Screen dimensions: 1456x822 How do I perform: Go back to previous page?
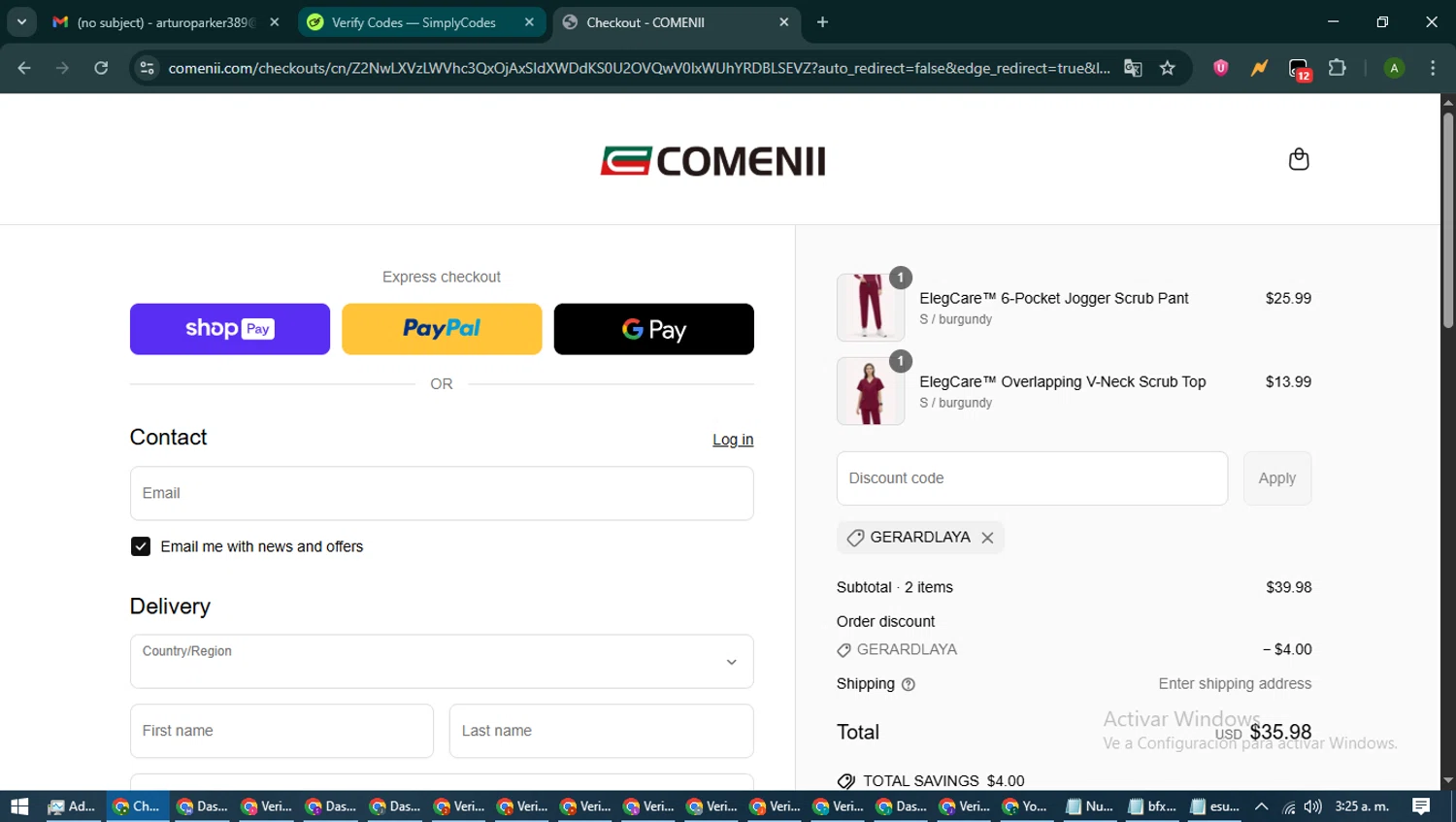(24, 68)
